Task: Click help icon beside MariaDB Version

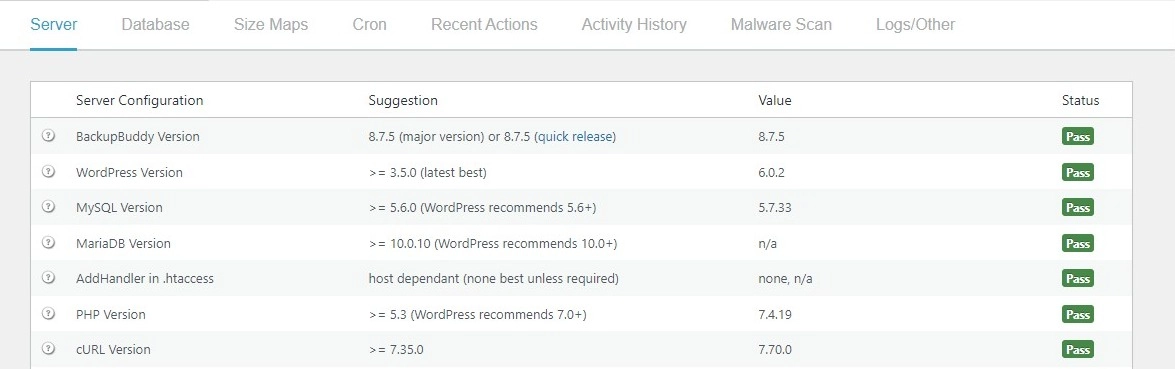Action: click(x=49, y=243)
